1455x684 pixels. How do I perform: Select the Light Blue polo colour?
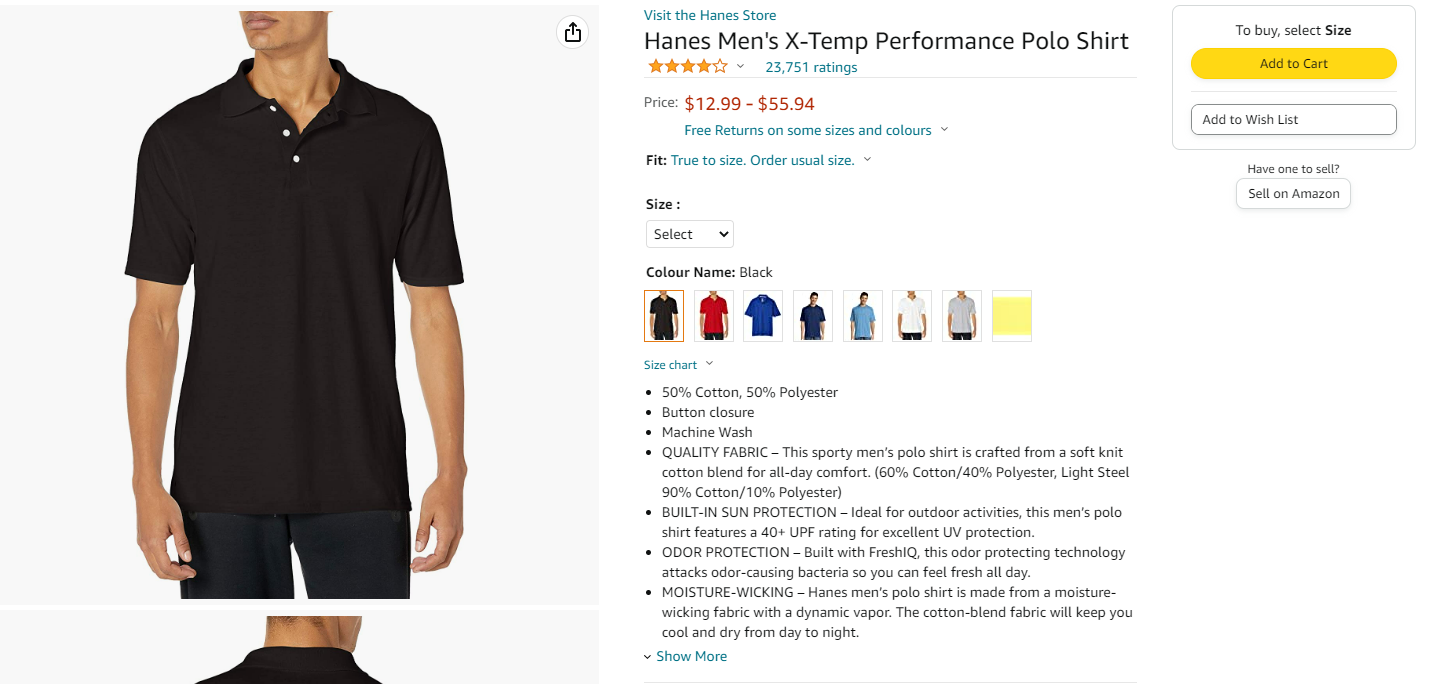862,316
